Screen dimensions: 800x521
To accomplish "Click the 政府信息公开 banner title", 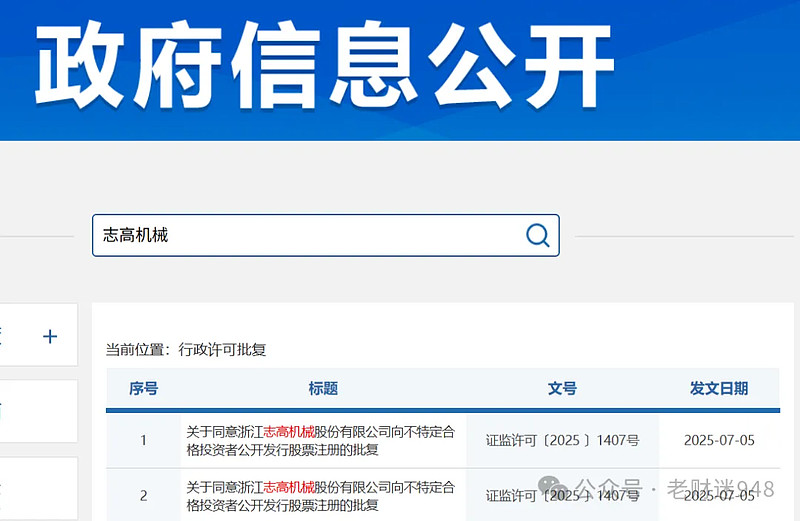I will tap(324, 65).
